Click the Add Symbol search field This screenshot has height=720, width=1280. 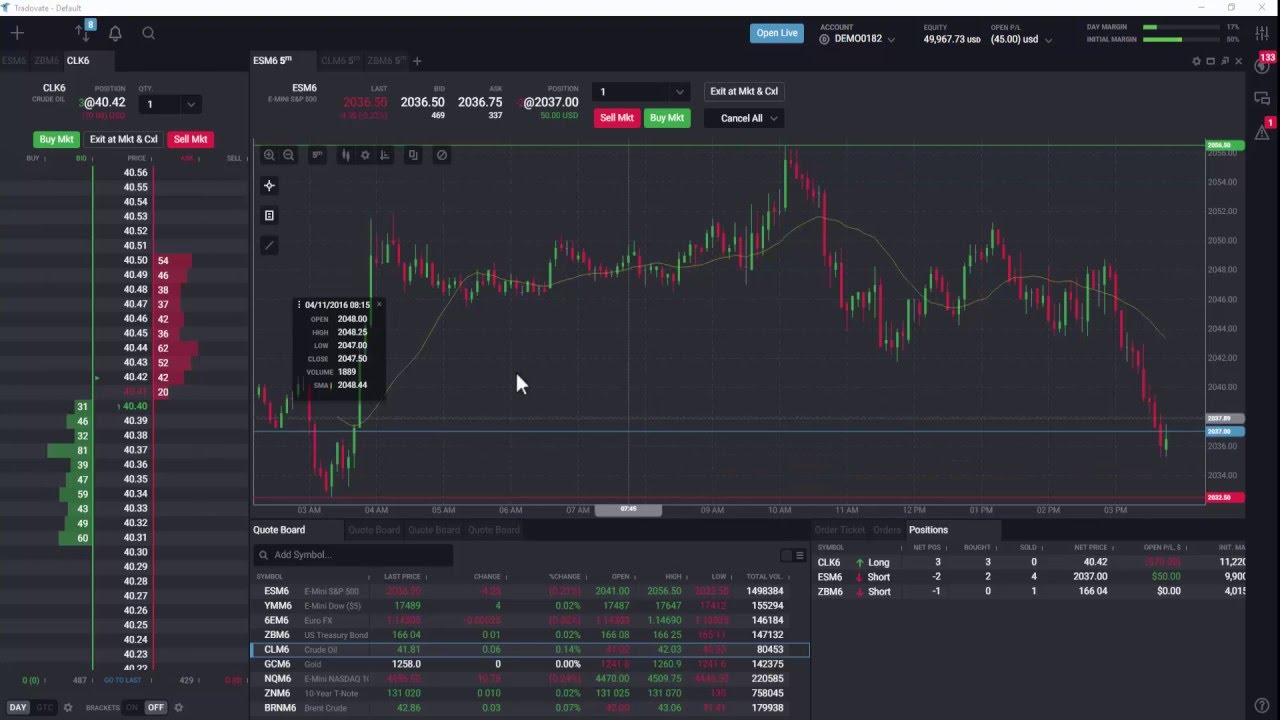[353, 555]
